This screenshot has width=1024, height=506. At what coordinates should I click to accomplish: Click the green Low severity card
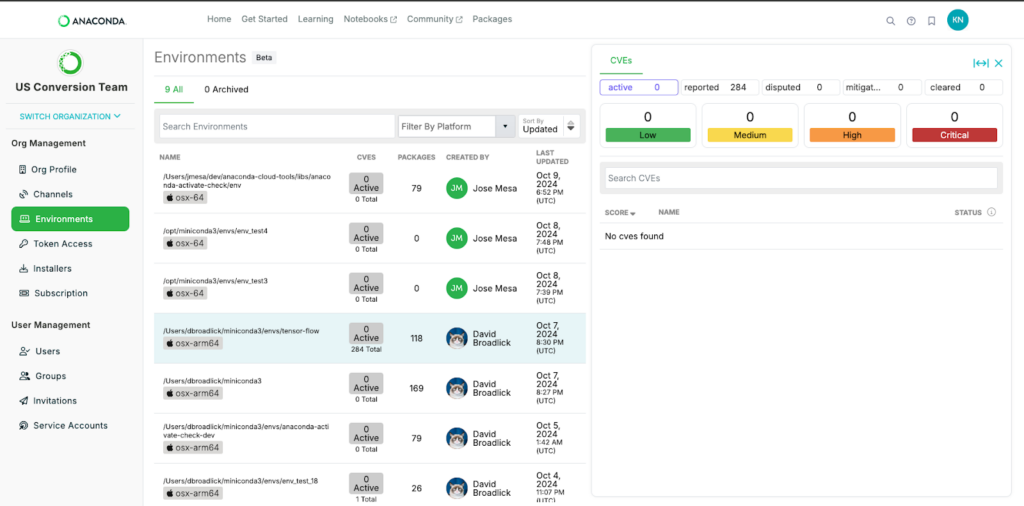click(648, 125)
